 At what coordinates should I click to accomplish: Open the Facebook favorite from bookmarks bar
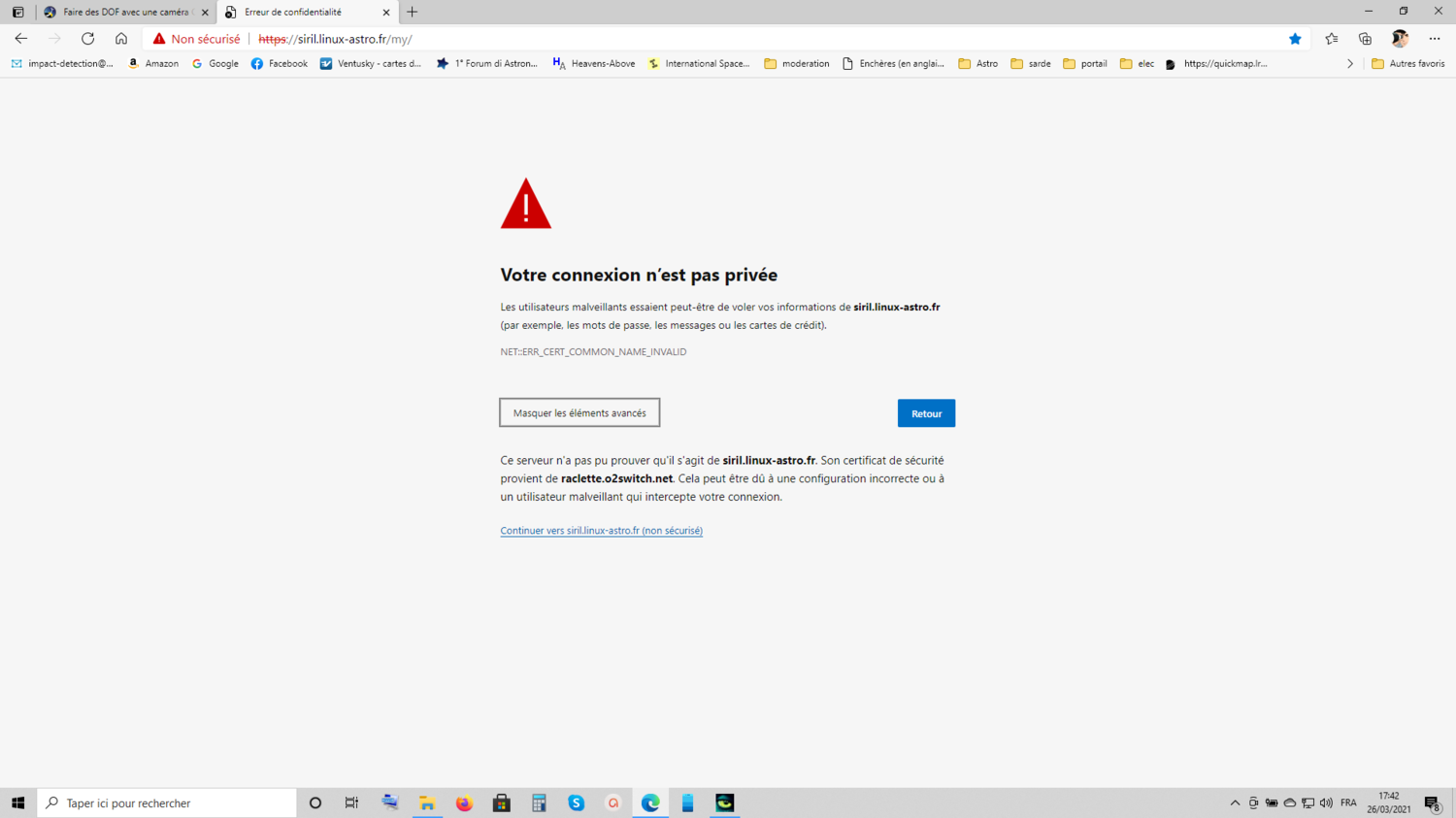[279, 63]
